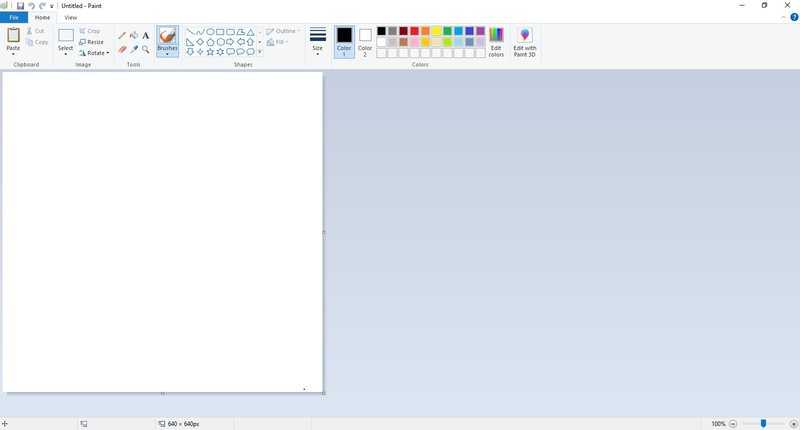
Task: Pick the yellow color swatch
Action: pos(436,31)
